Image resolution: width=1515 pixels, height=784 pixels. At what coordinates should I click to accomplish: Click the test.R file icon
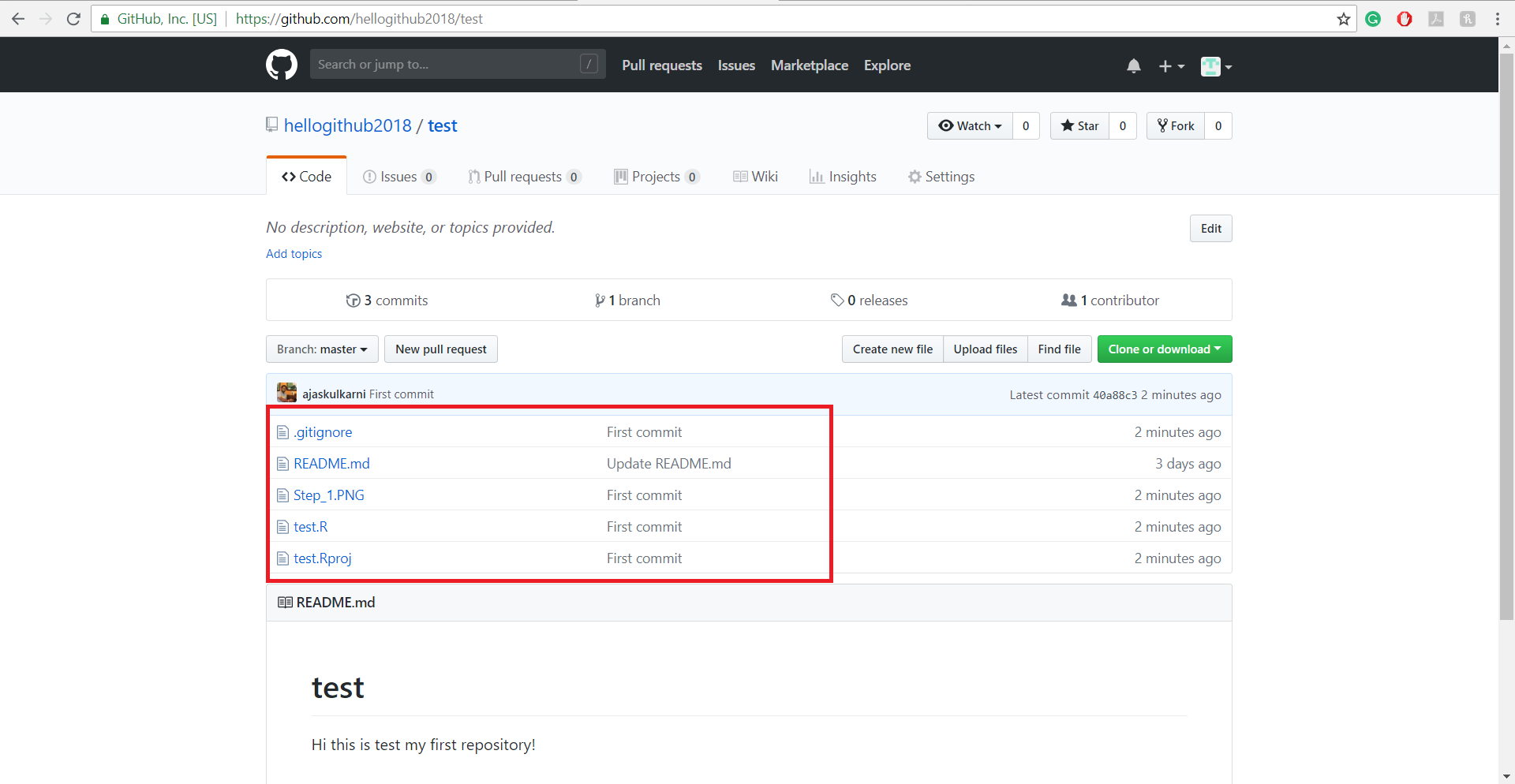coord(282,527)
